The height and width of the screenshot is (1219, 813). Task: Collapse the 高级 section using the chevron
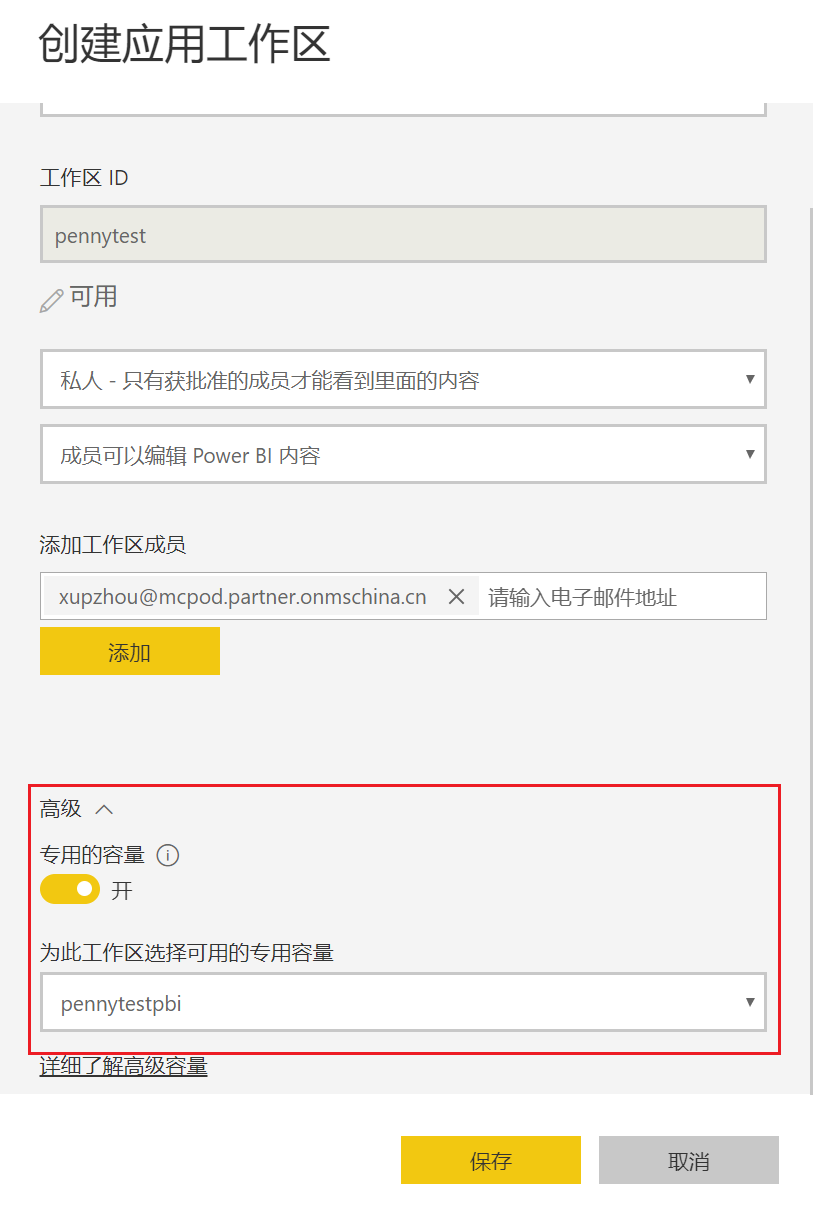point(103,809)
